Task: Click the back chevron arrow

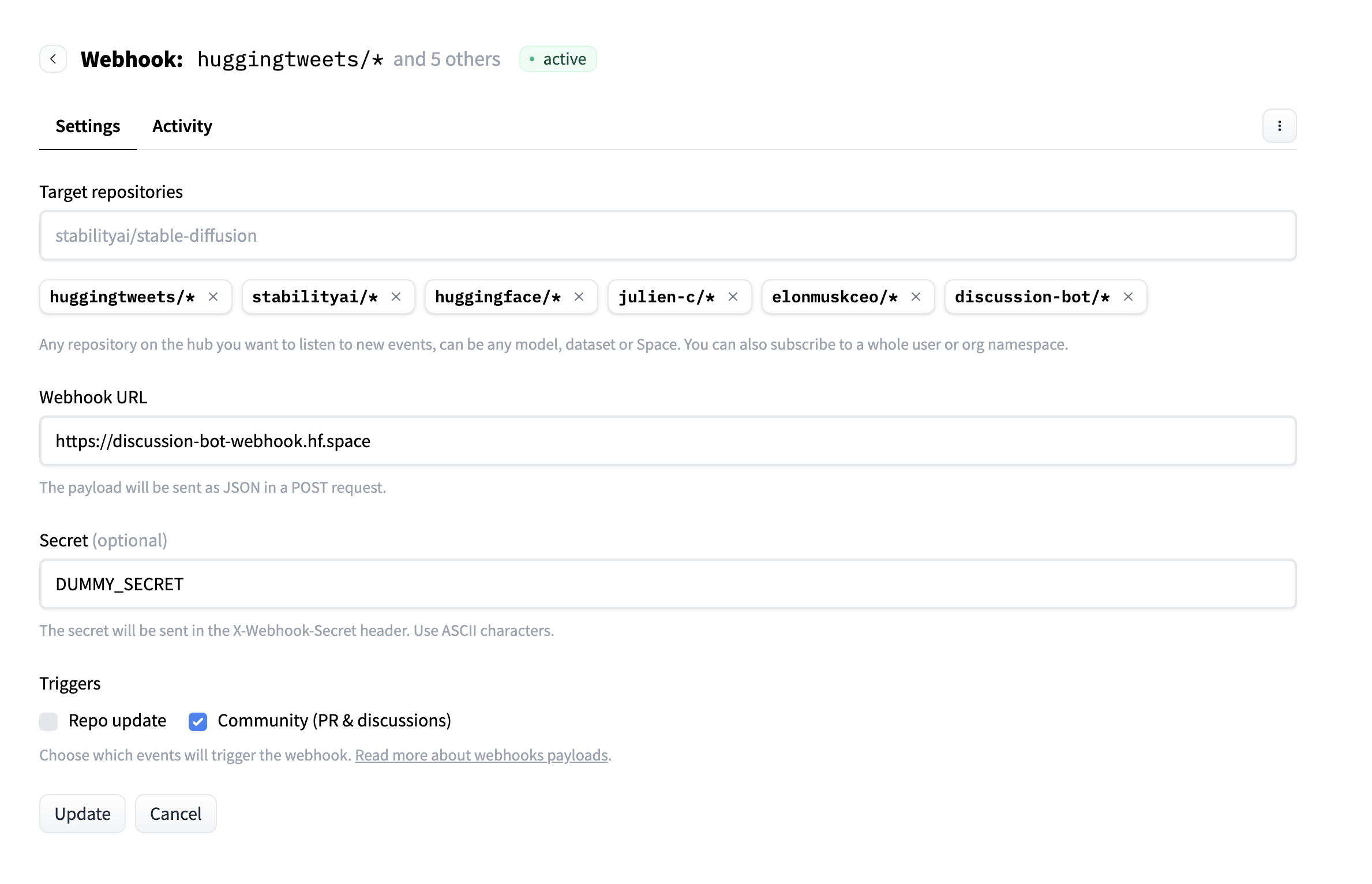Action: (x=53, y=58)
